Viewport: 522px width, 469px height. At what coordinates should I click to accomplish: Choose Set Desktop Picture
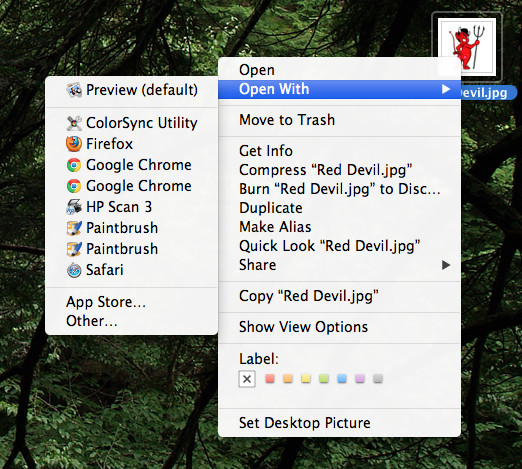coord(339,423)
